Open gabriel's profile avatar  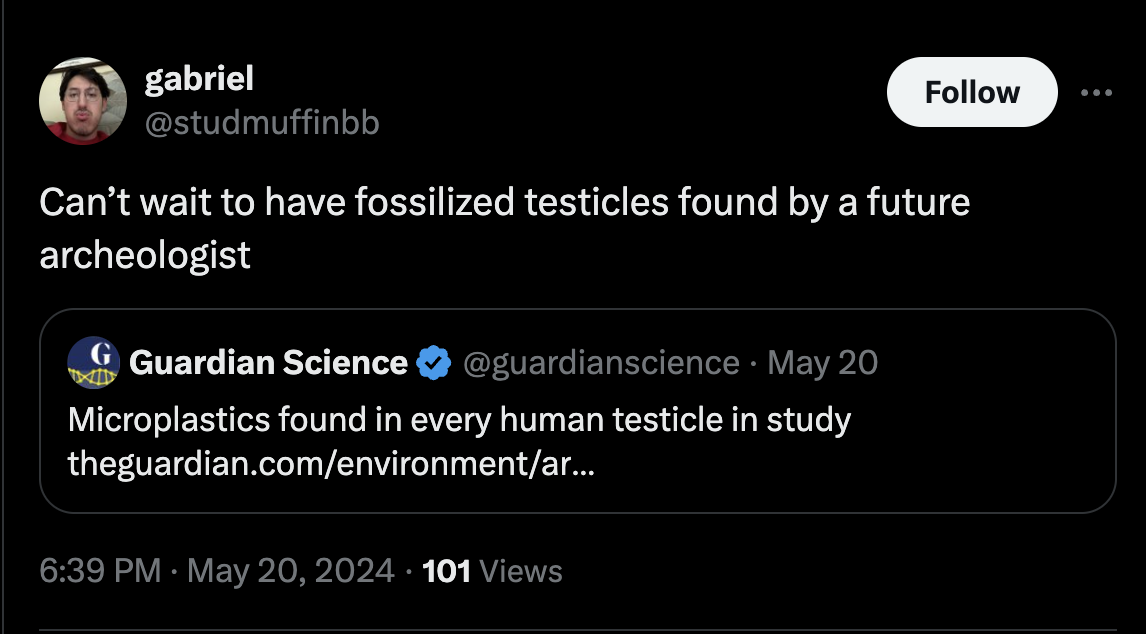[83, 100]
